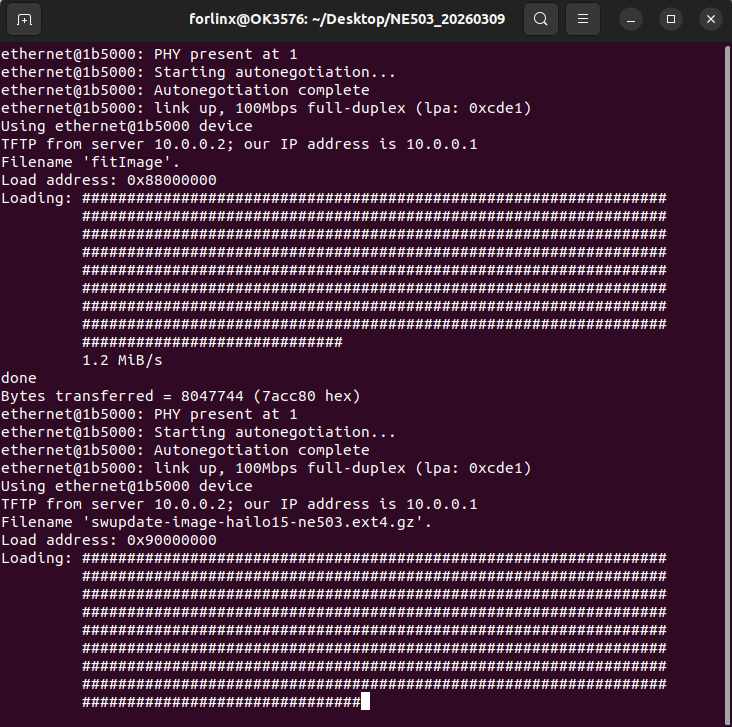The width and height of the screenshot is (732, 727).
Task: Click the terminal vertical scrollbar
Action: (x=727, y=384)
